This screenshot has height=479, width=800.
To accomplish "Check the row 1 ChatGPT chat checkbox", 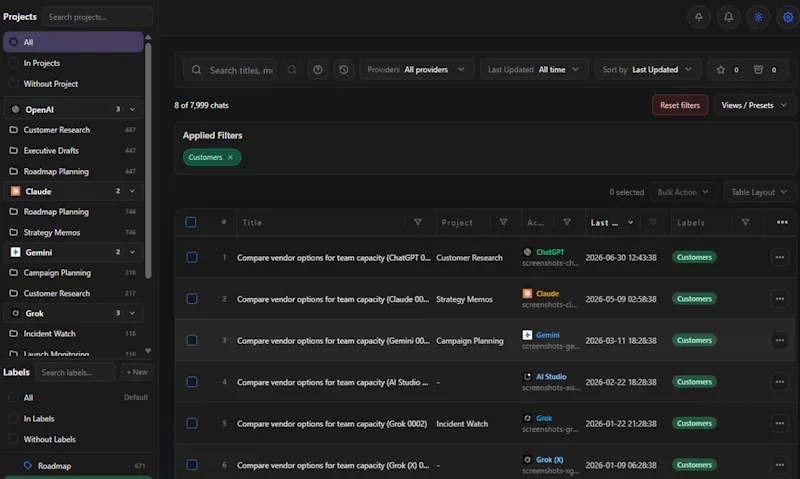I will click(192, 258).
